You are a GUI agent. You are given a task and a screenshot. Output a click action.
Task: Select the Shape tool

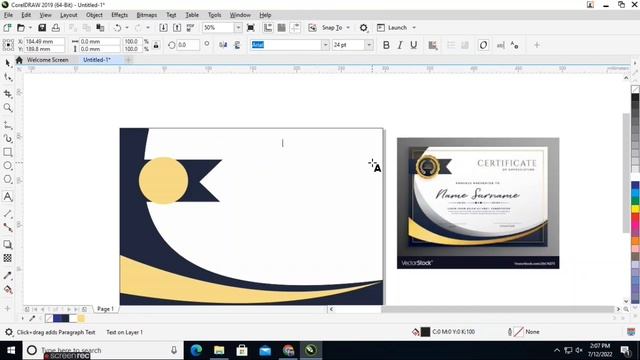pyautogui.click(x=8, y=77)
